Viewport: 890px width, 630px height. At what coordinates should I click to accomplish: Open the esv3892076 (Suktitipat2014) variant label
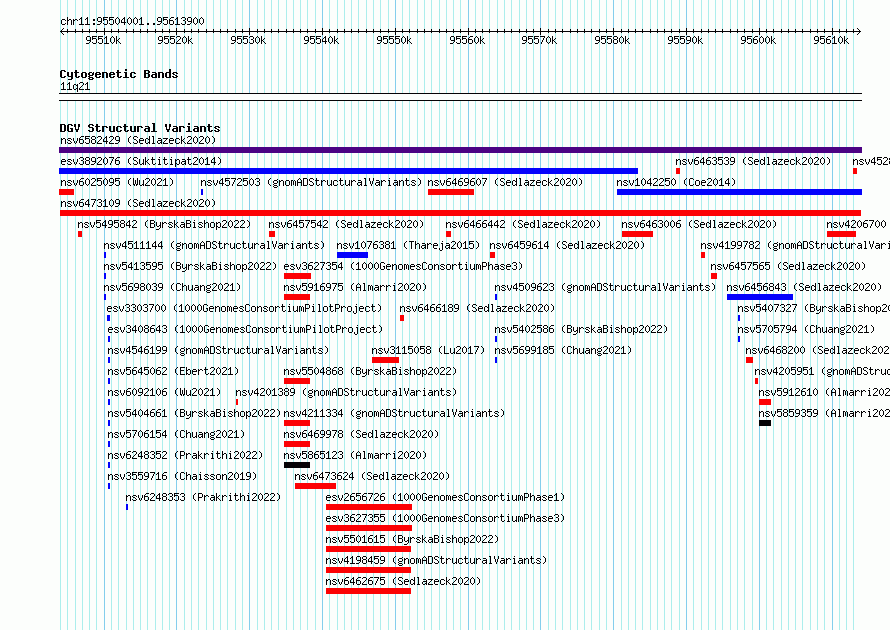(141, 161)
